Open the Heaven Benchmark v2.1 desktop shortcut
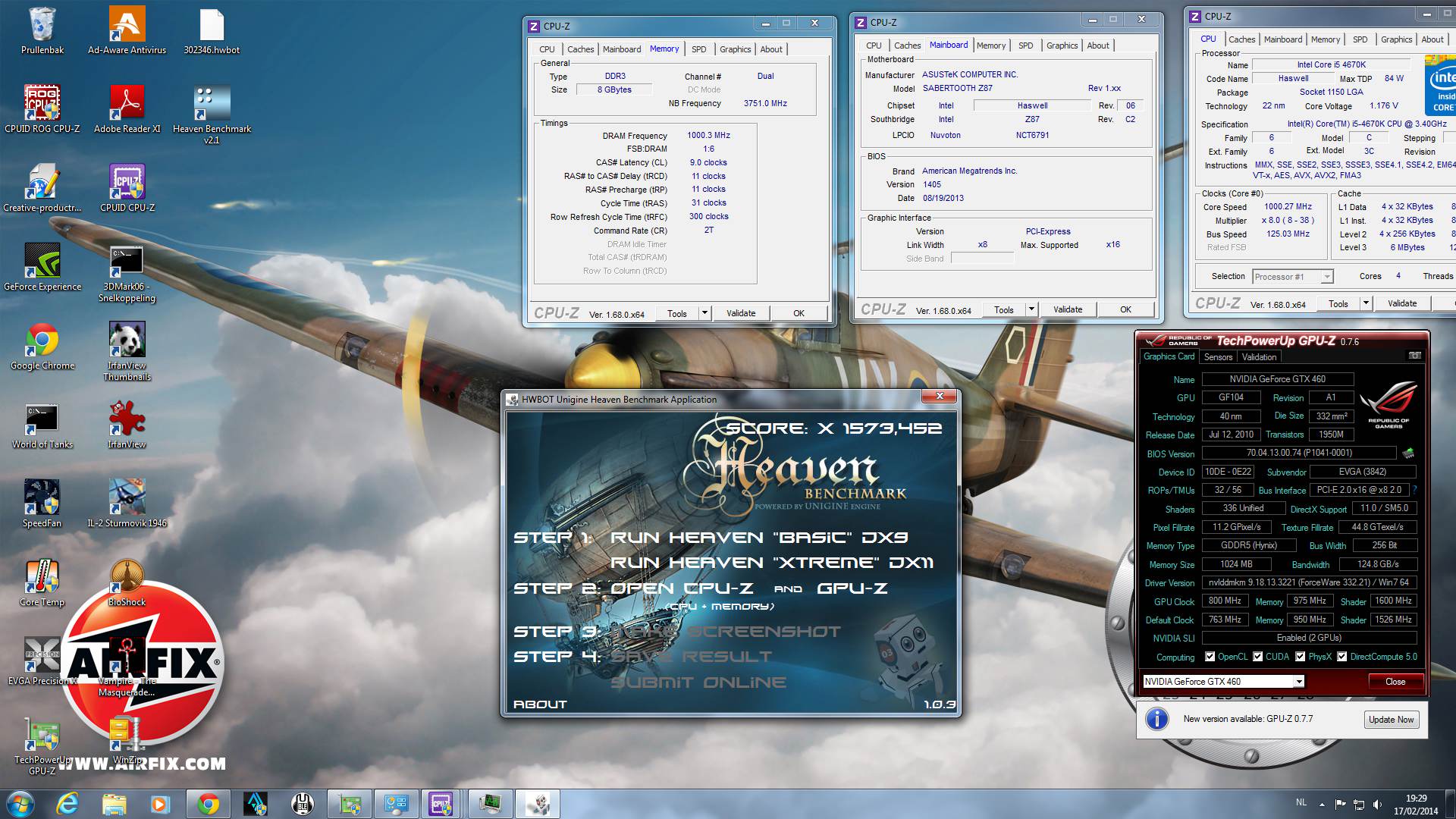This screenshot has height=819, width=1456. [212, 115]
